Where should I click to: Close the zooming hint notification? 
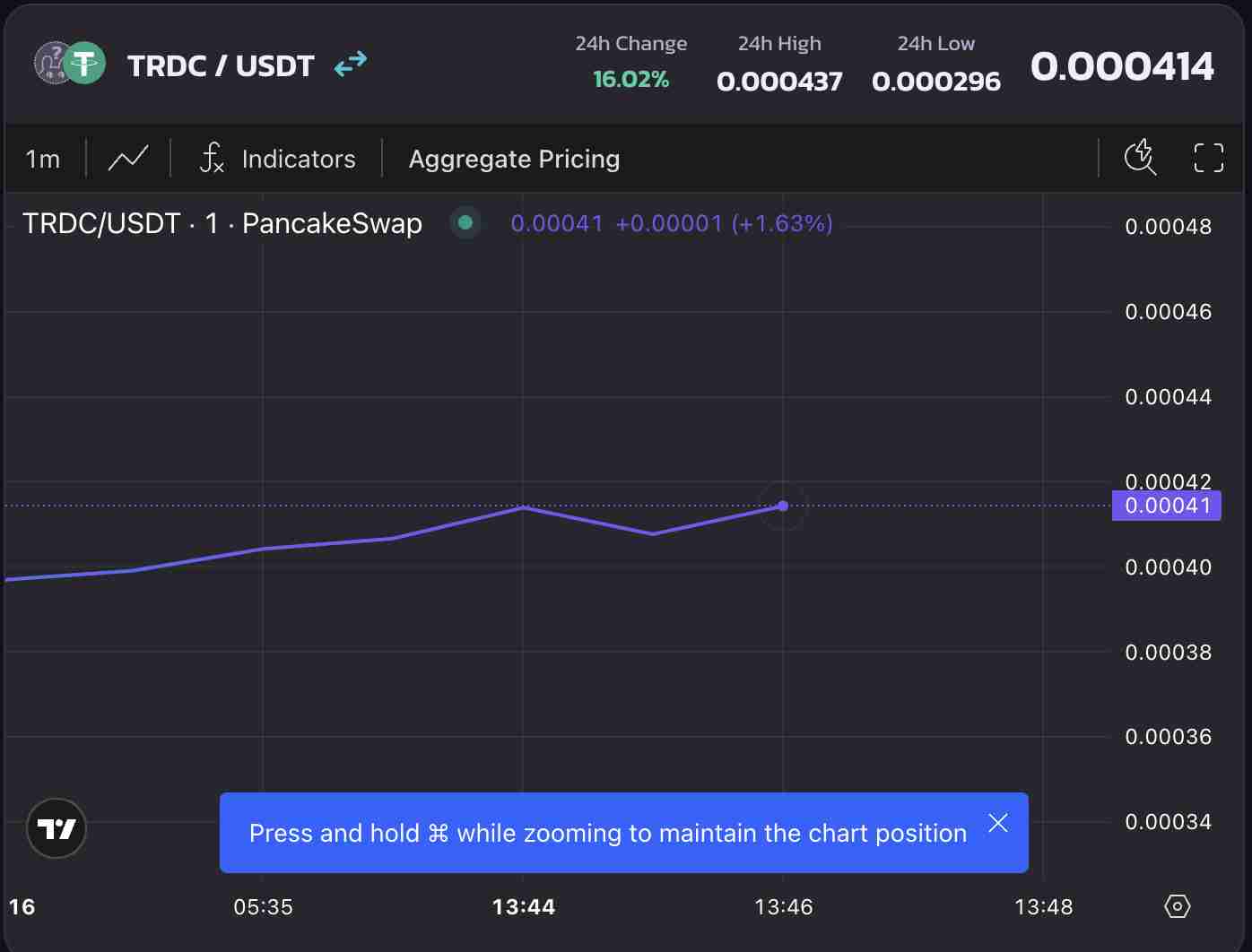[998, 823]
